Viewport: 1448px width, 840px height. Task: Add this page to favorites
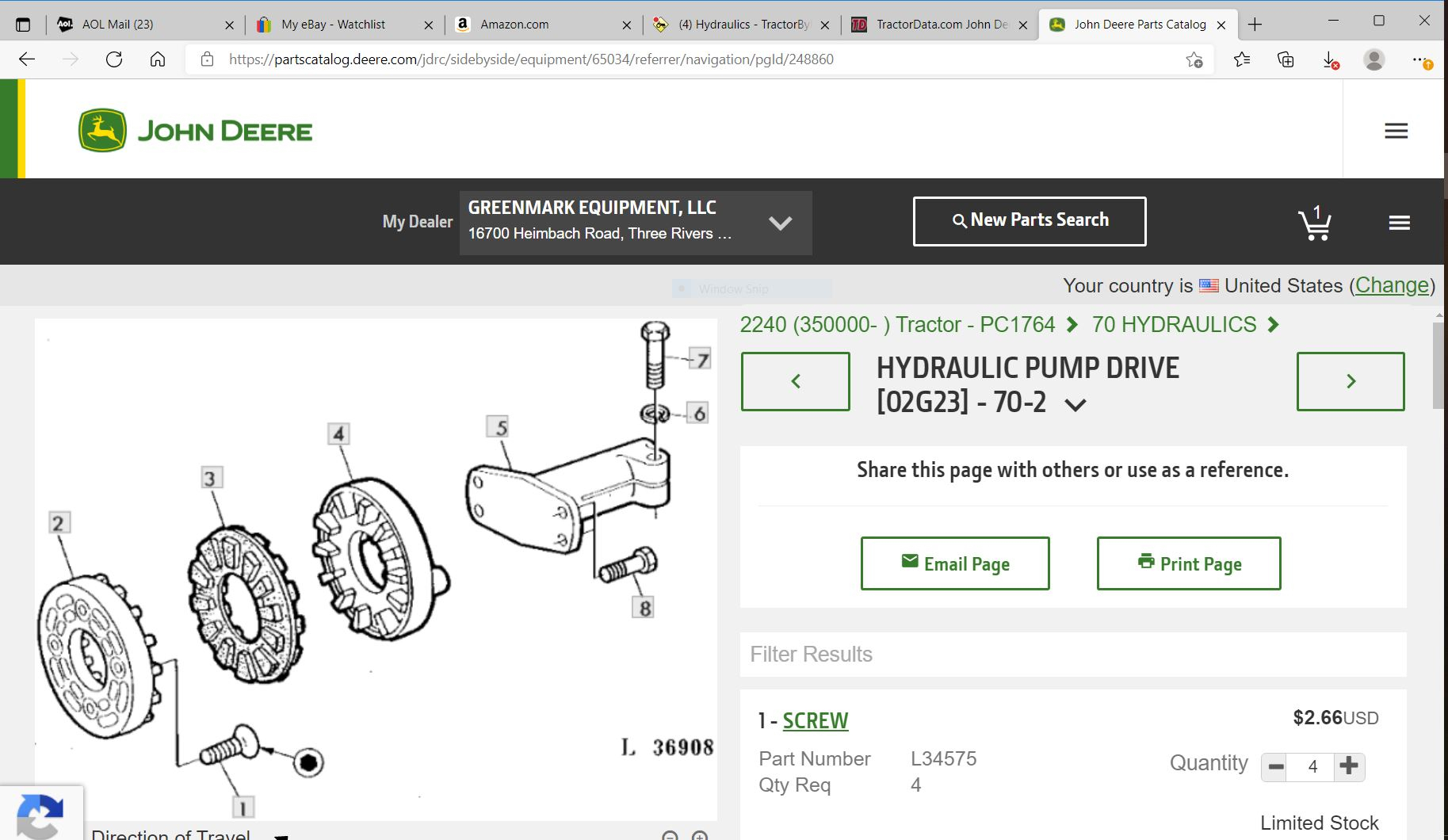1194,59
